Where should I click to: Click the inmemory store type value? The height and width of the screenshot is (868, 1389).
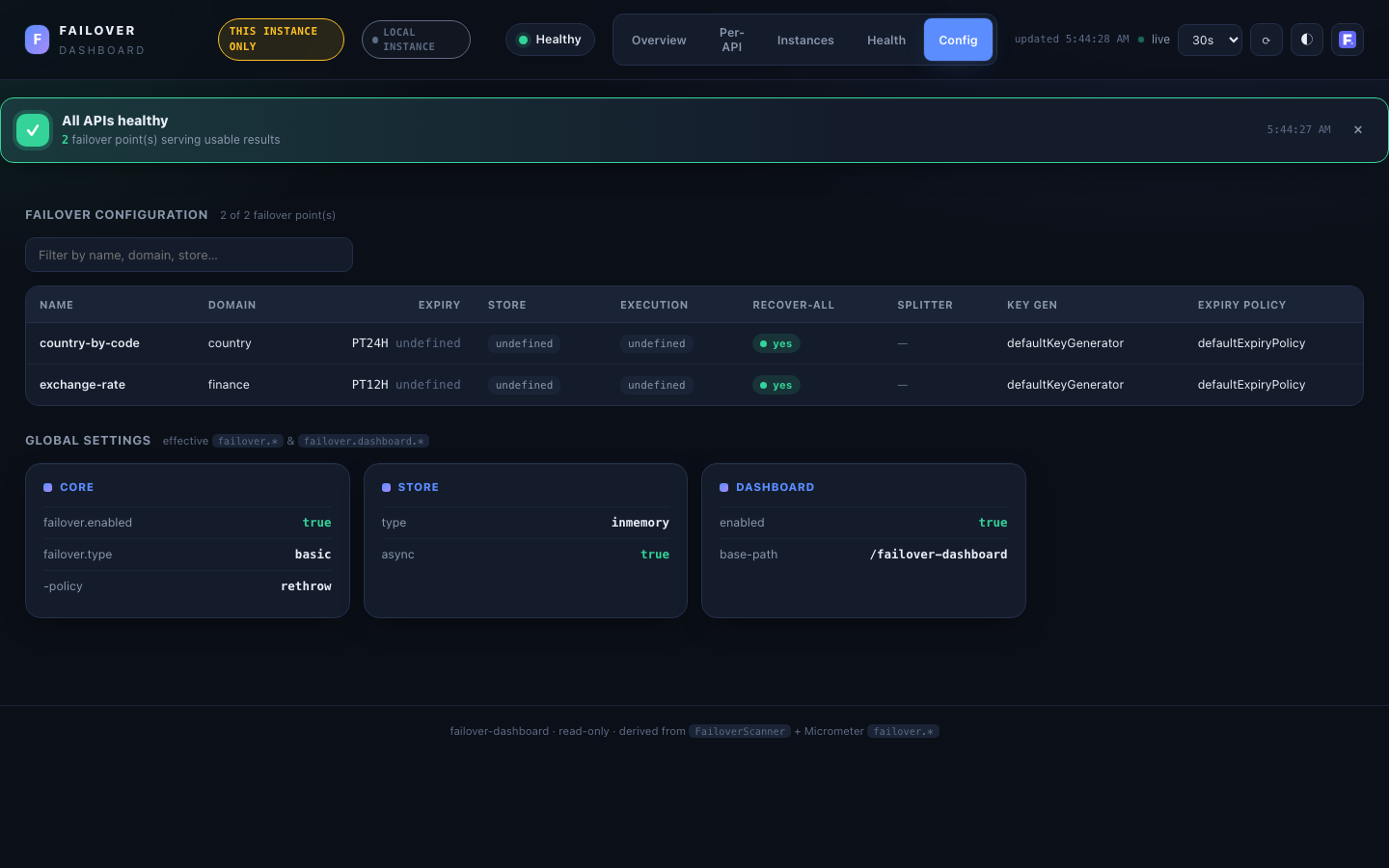640,523
